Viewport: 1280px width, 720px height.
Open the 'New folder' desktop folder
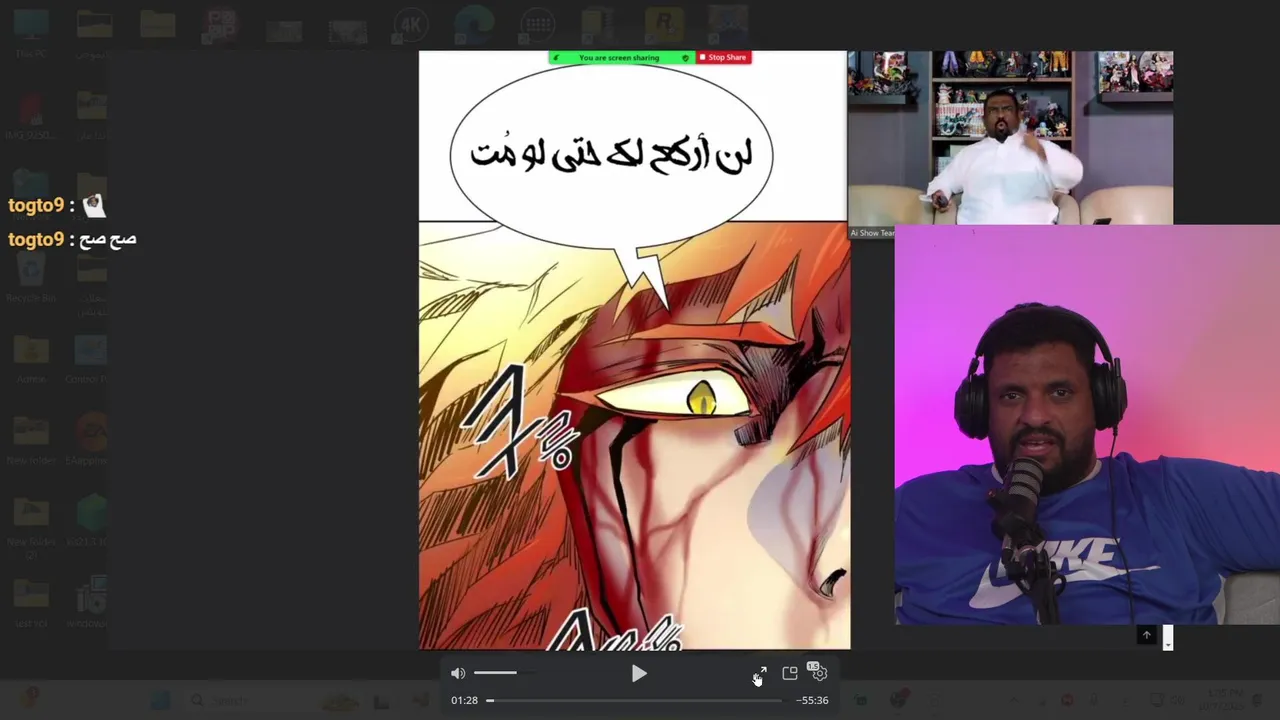pos(31,440)
